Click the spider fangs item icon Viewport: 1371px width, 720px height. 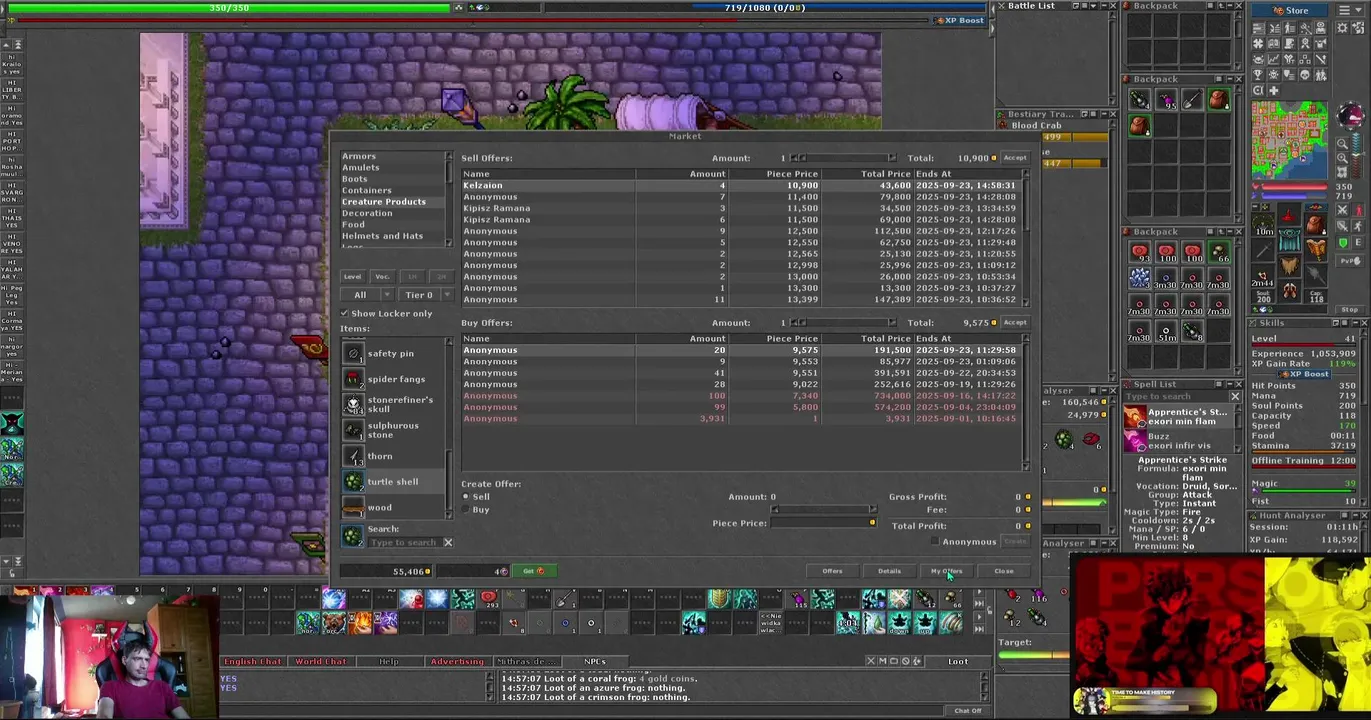(353, 379)
